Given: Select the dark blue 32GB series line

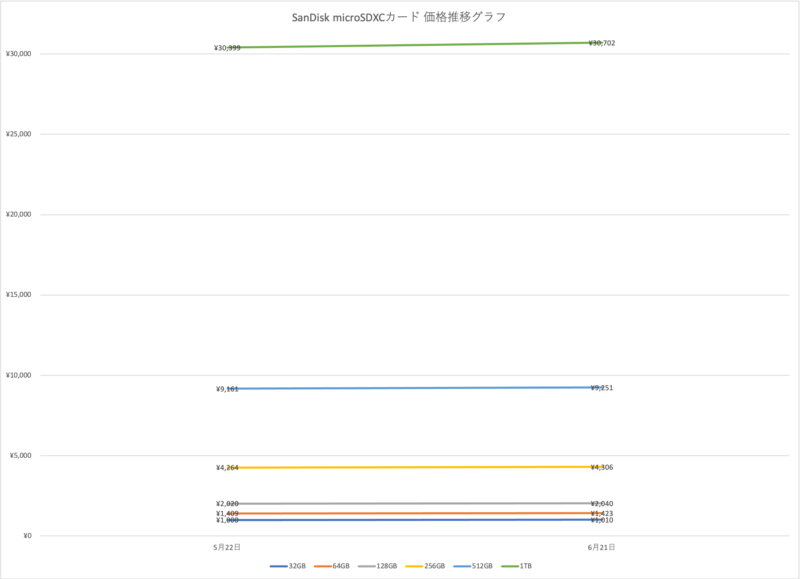Looking at the screenshot, I should point(414,520).
